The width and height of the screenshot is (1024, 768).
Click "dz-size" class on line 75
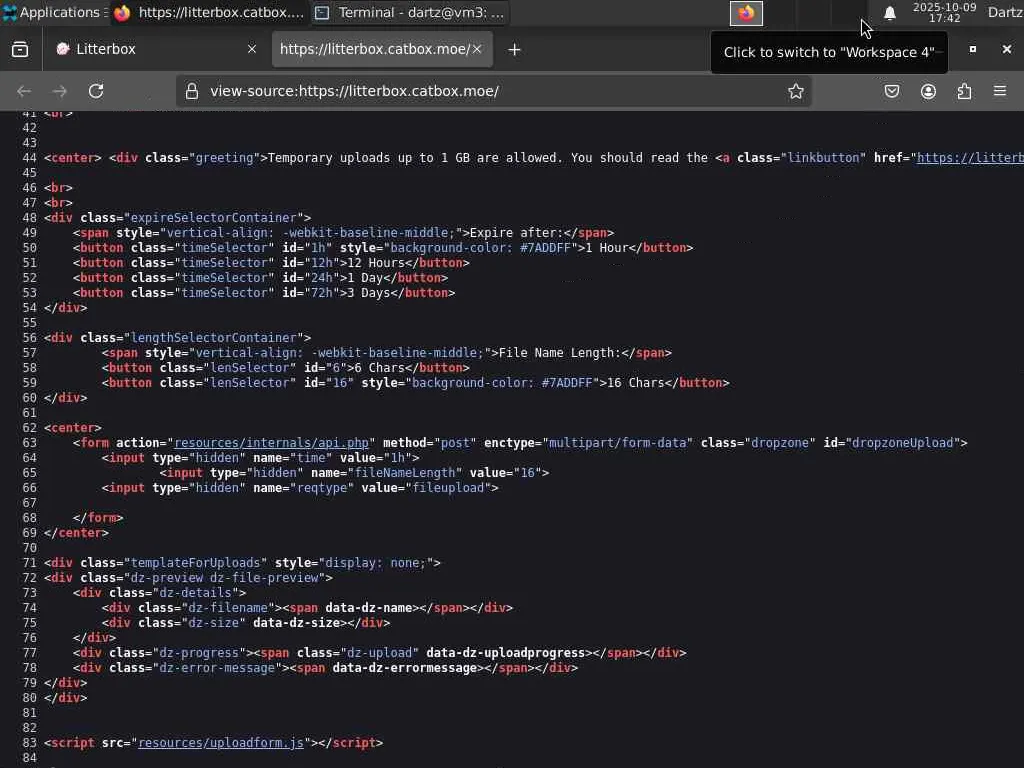point(214,623)
